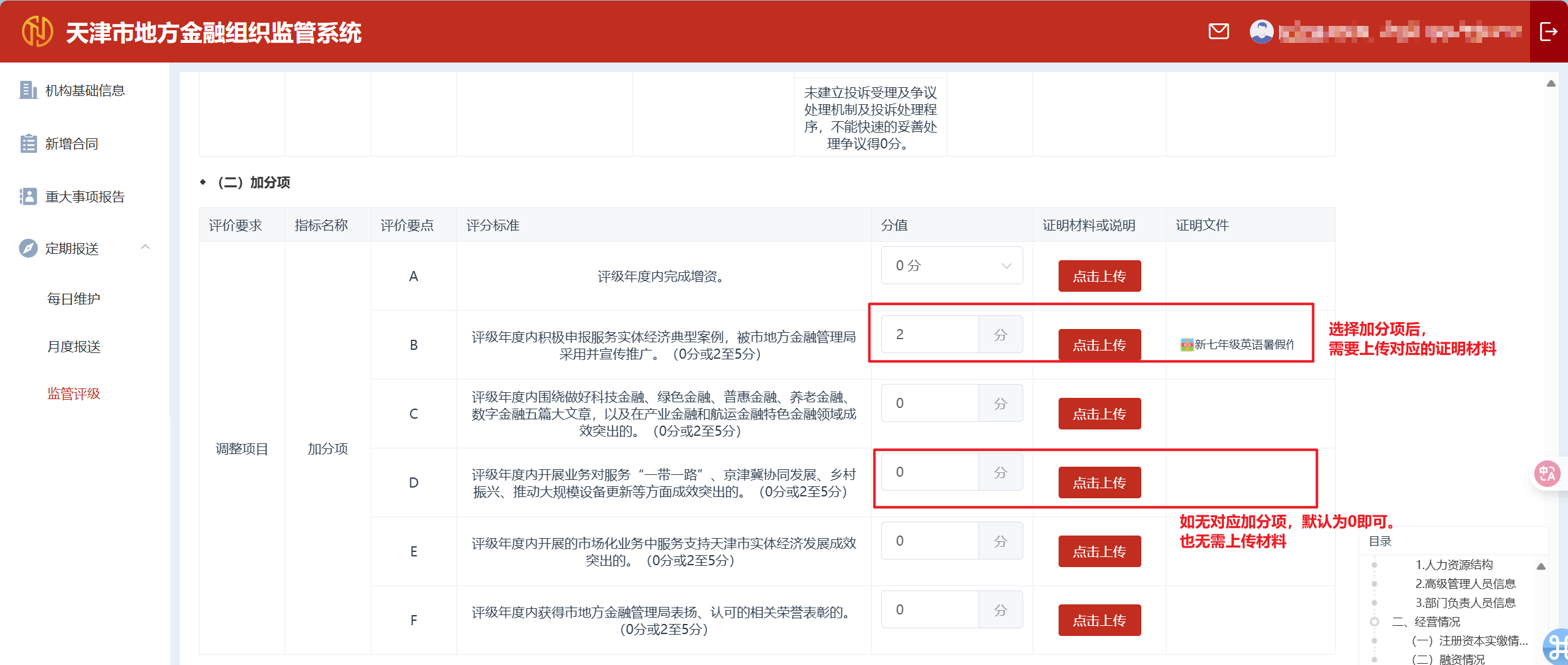Open the mail envelope icon in header
This screenshot has height=665, width=1568.
(1218, 31)
